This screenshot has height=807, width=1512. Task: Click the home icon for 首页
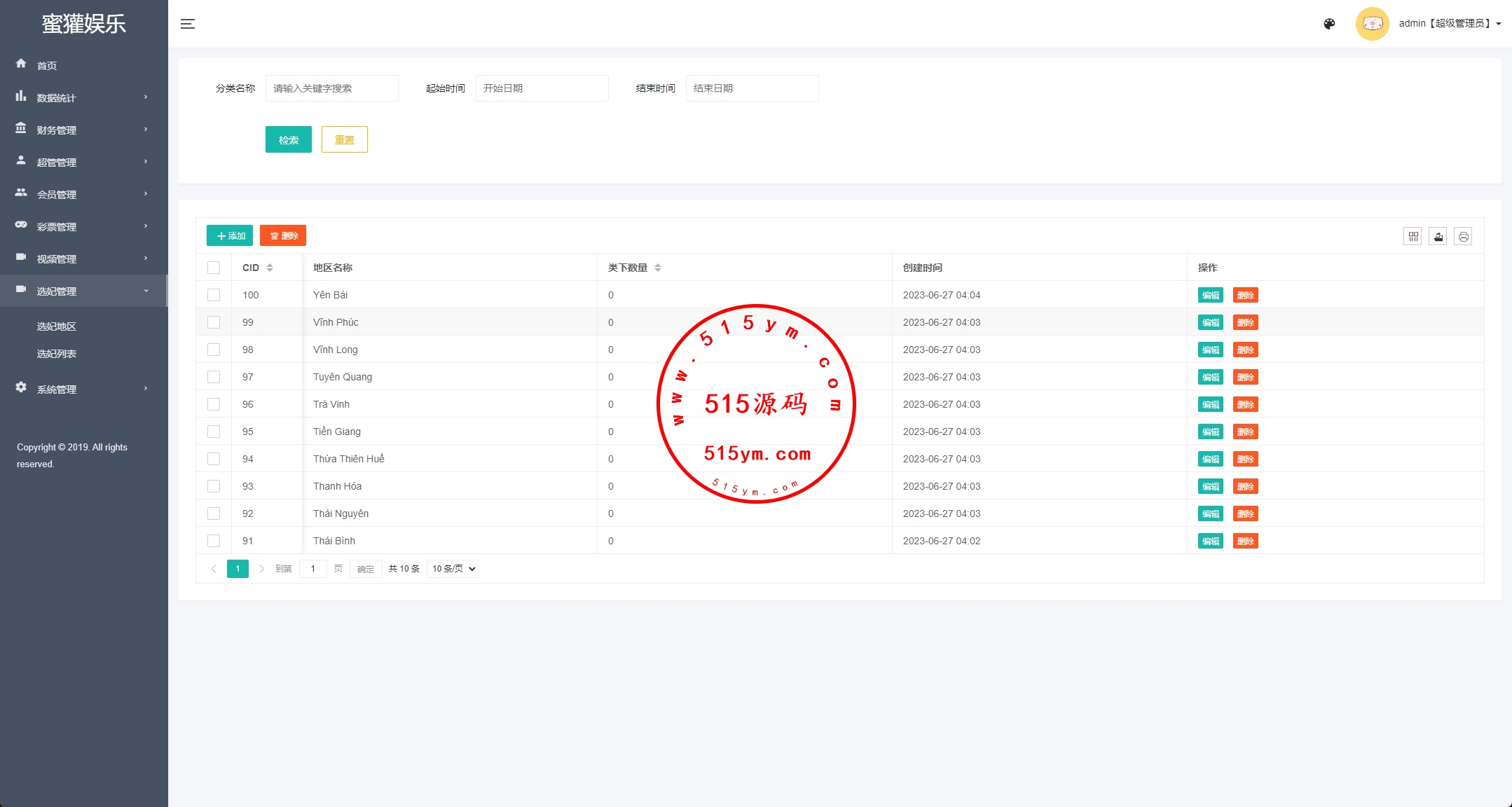click(21, 64)
